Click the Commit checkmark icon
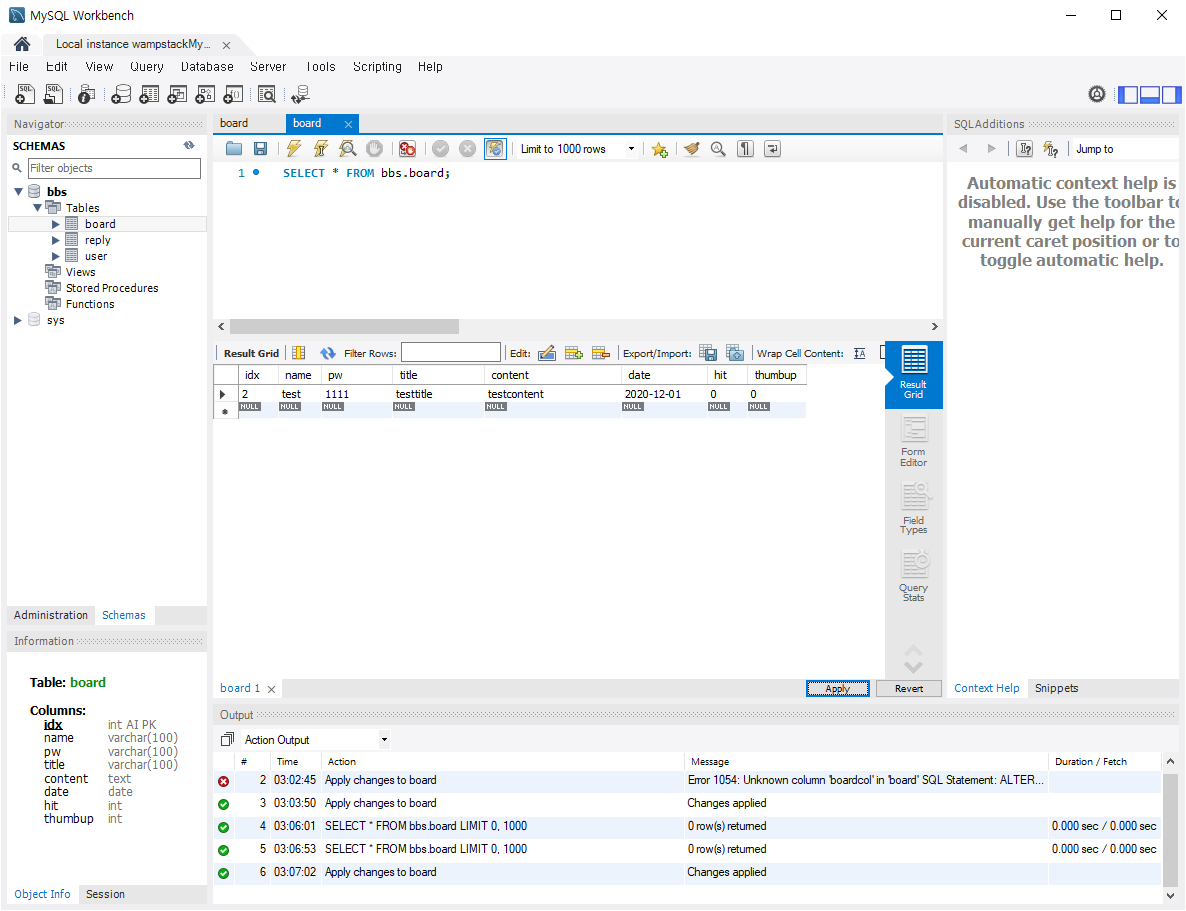This screenshot has width=1186, height=911. pyautogui.click(x=440, y=149)
